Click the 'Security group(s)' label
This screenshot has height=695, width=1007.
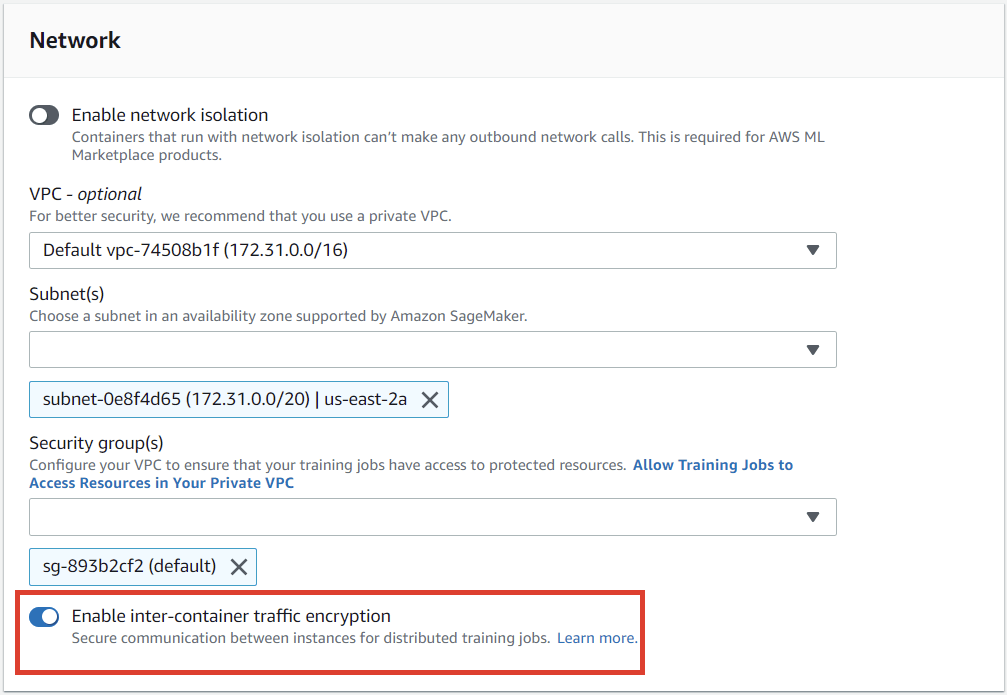click(x=96, y=443)
